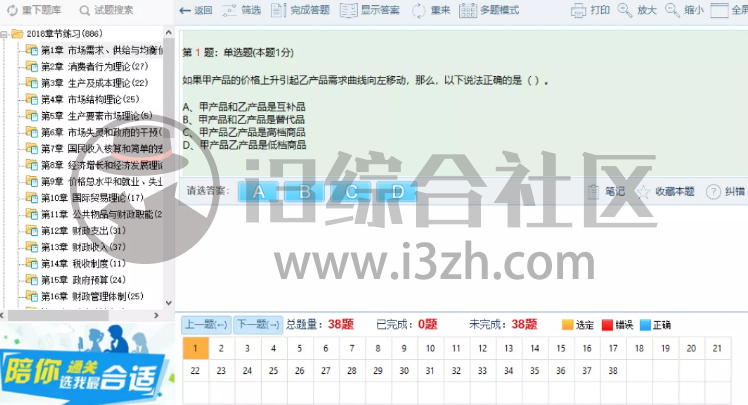Jump to question 30 in grid

coord(404,371)
